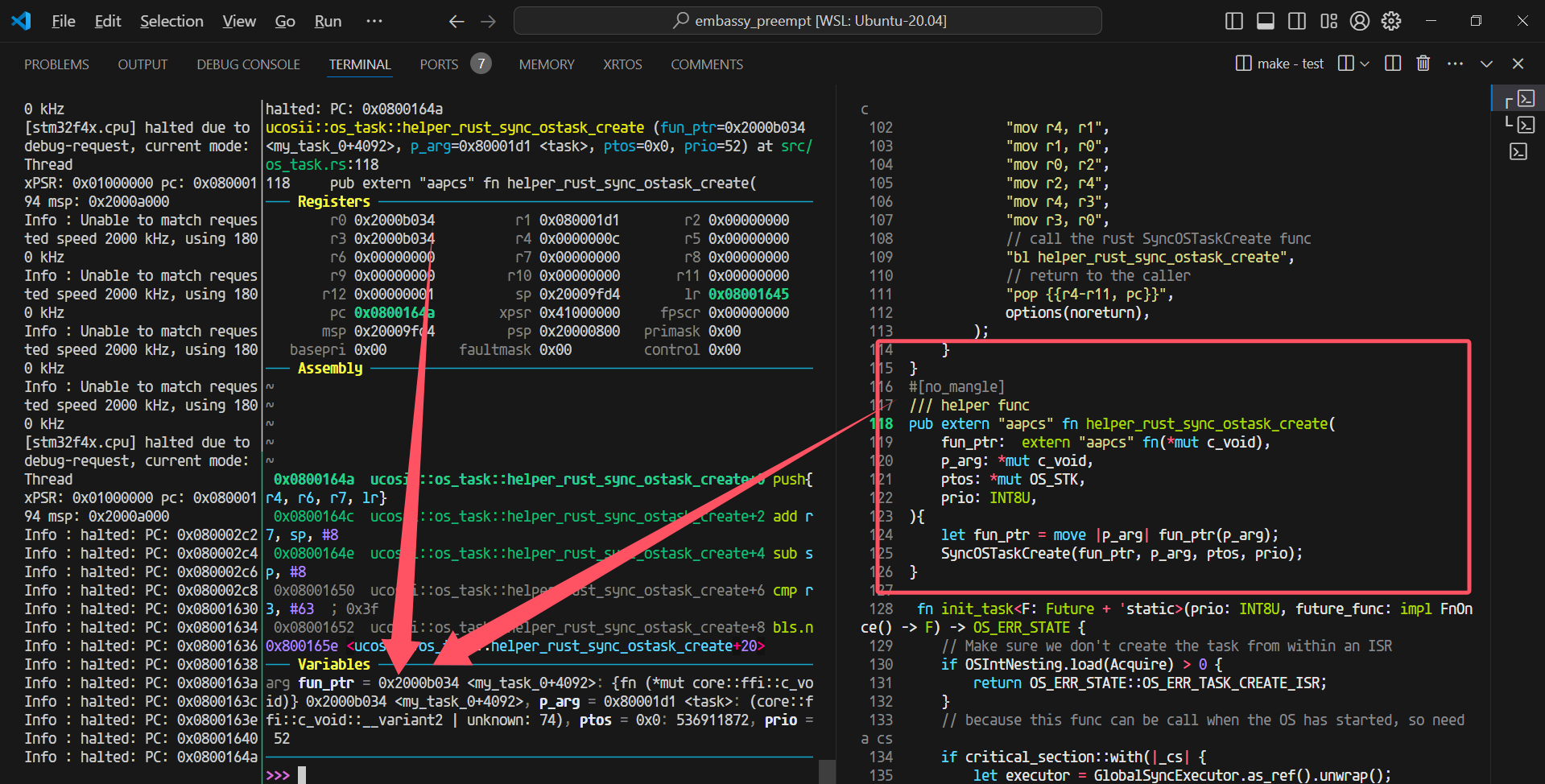1545x784 pixels.
Task: Click address 0x0800164c in Assembly listing
Action: tap(314, 516)
